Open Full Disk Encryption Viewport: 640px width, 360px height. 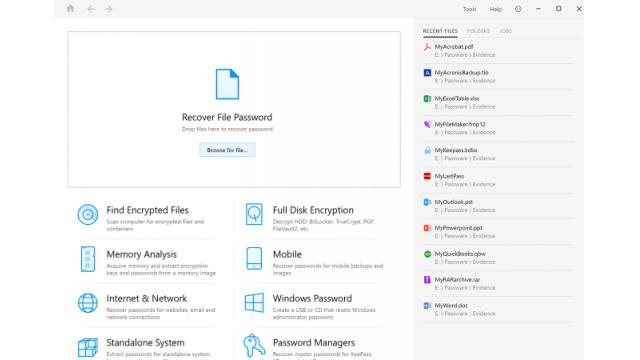pos(313,210)
